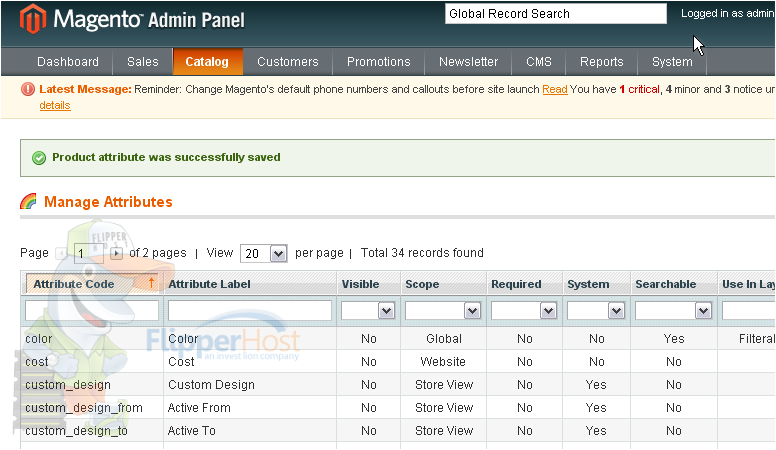Open the Newsletter menu
Viewport: 776px width, 450px height.
pos(468,62)
